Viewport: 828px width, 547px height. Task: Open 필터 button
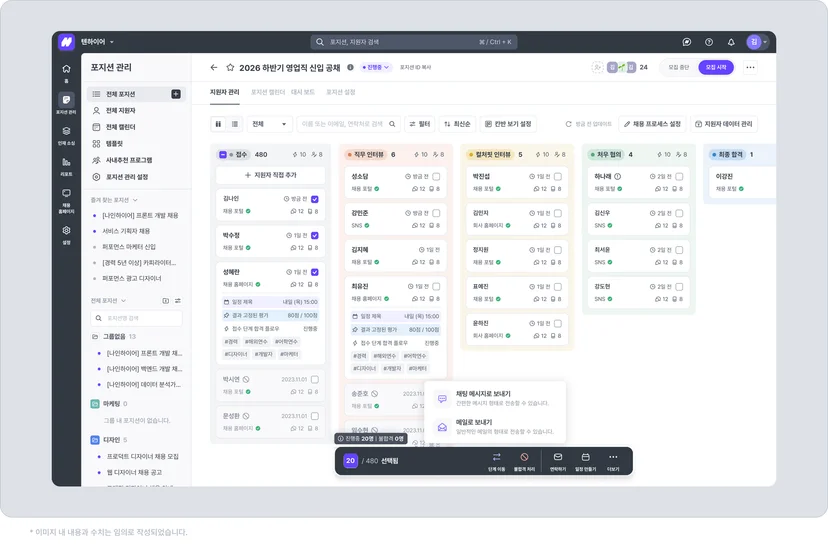click(420, 124)
